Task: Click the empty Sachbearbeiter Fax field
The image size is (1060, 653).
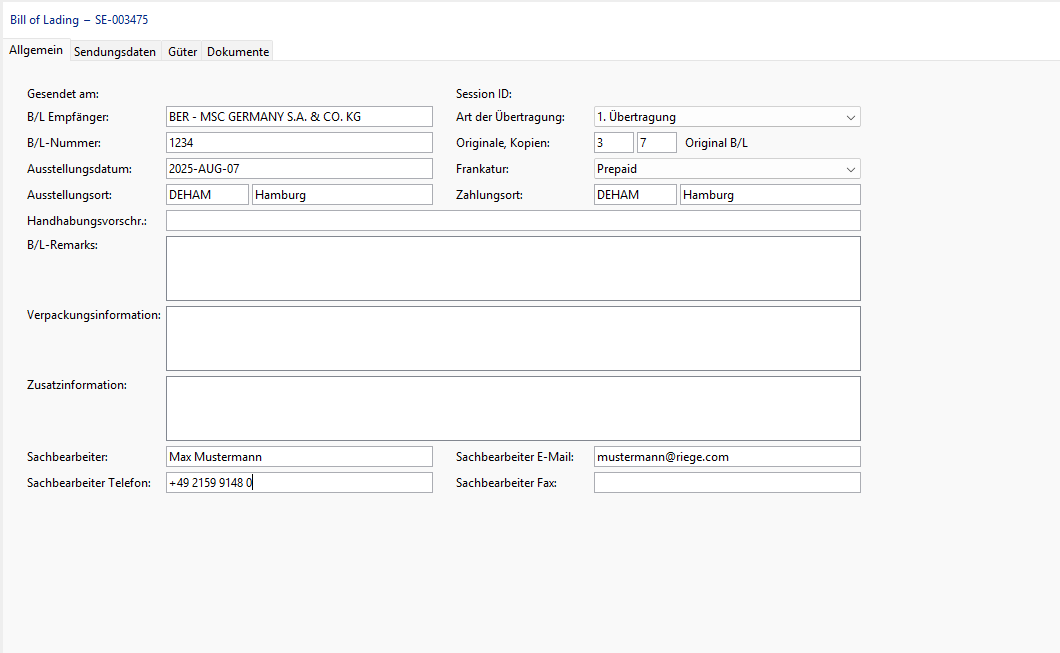Action: [727, 483]
